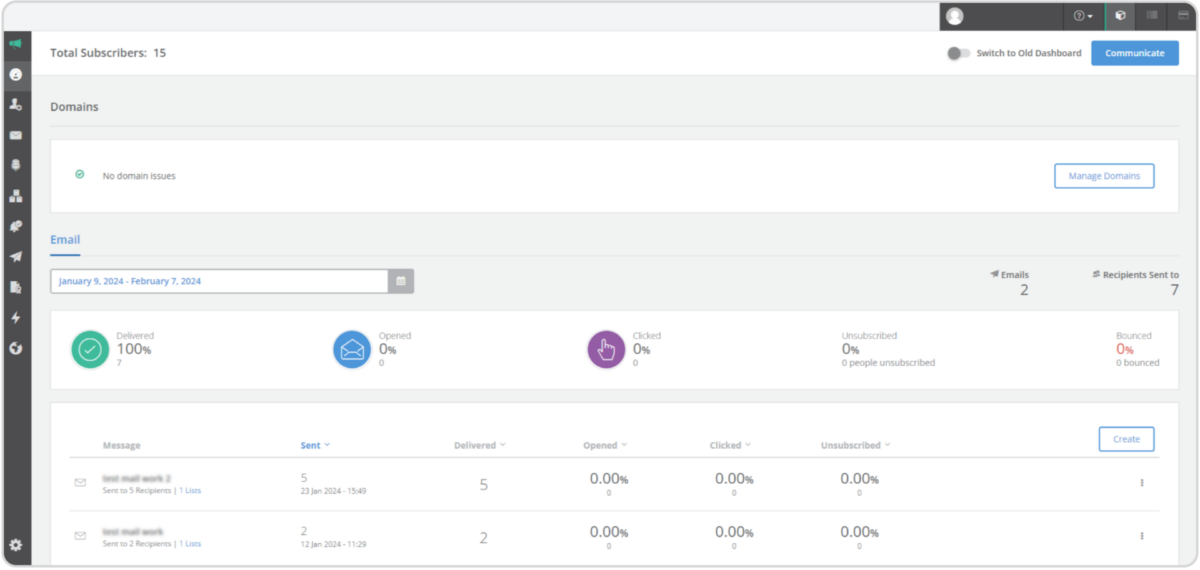The width and height of the screenshot is (1200, 570).
Task: Click the 23 Jan 2024 - 15:49 timestamp
Action: (x=334, y=491)
